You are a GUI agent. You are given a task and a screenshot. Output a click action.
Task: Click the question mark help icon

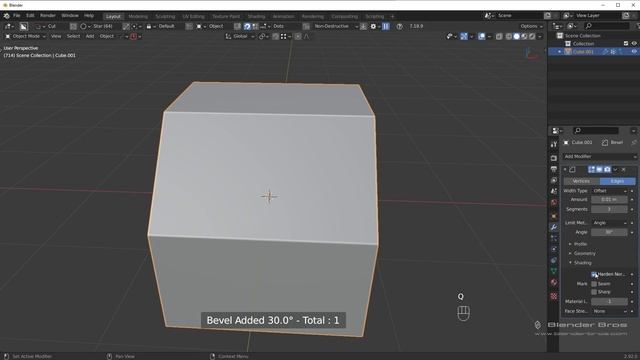400,26
